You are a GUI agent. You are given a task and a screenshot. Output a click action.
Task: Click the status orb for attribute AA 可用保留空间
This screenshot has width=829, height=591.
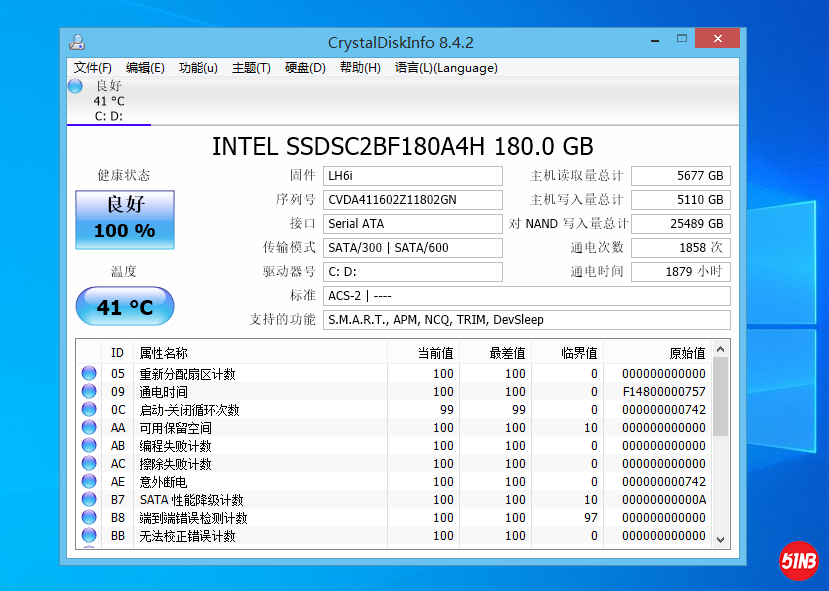pos(89,428)
